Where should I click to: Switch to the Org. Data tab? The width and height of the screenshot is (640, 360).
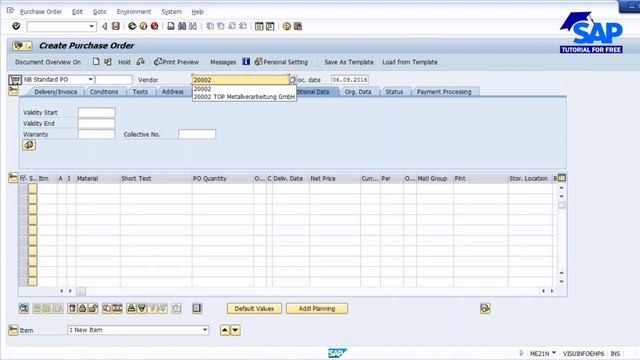[358, 92]
